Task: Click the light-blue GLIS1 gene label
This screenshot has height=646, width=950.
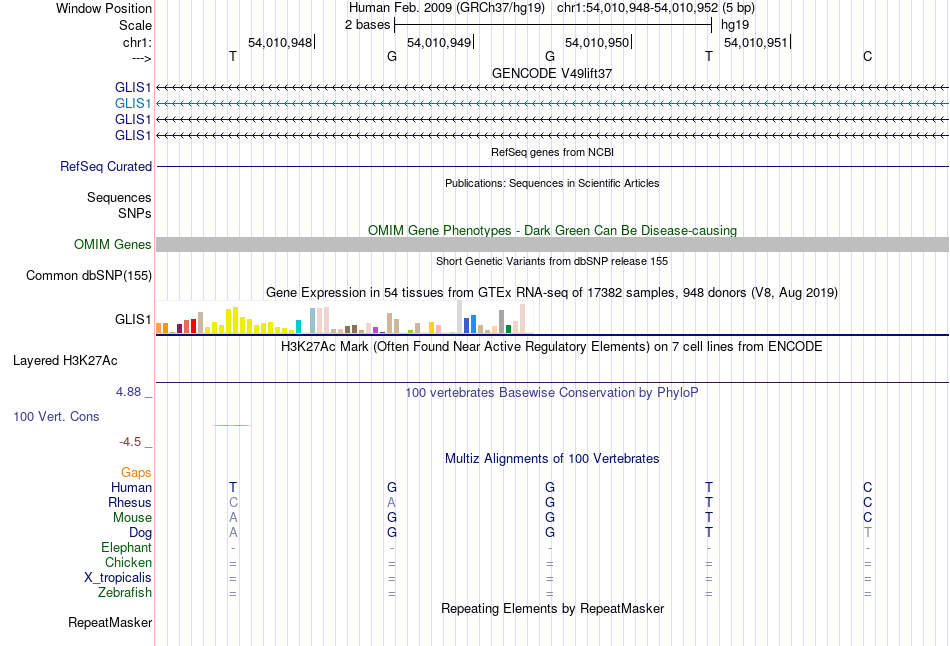Action: (x=133, y=104)
